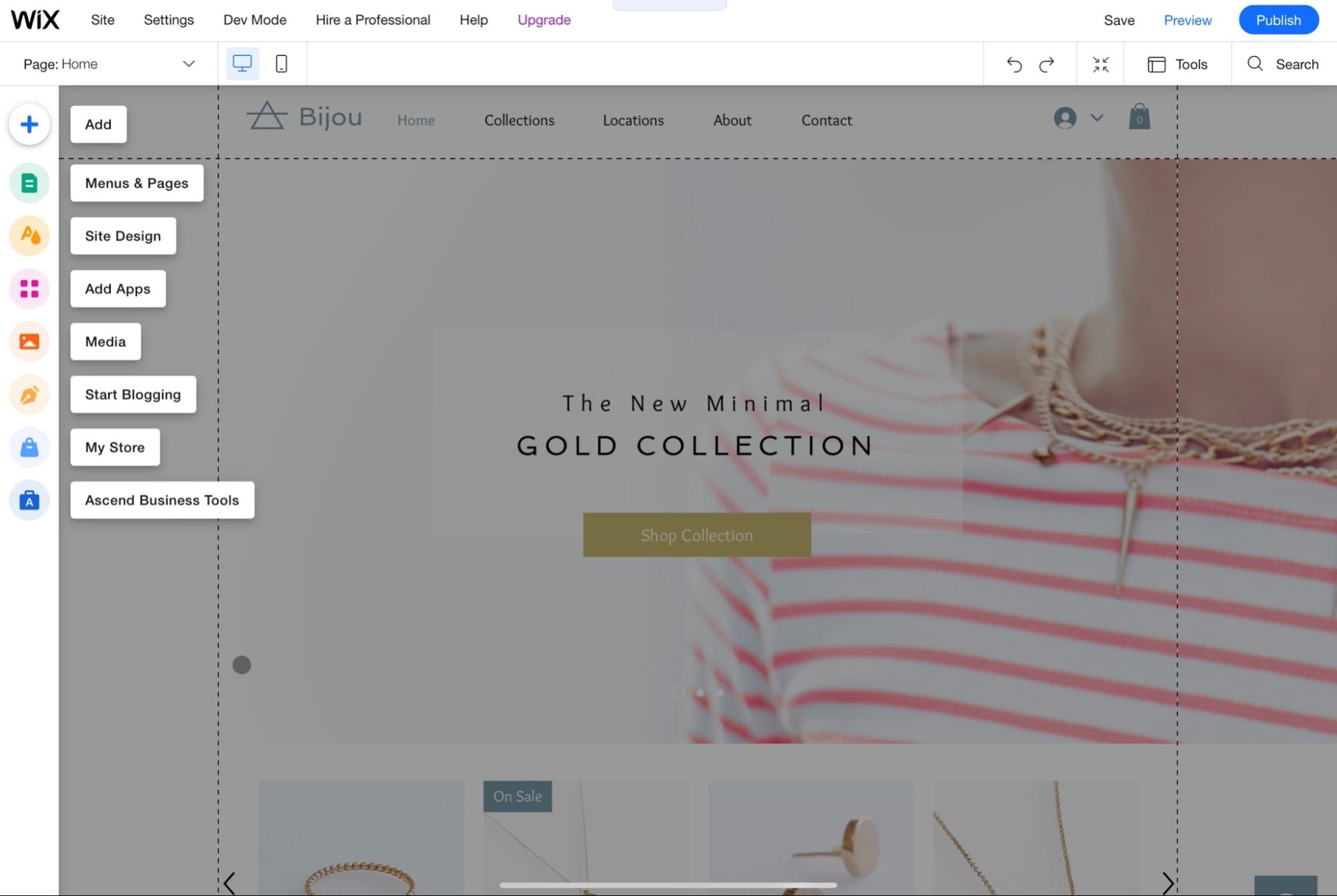Click the Ascend Business Tools option

tap(162, 499)
